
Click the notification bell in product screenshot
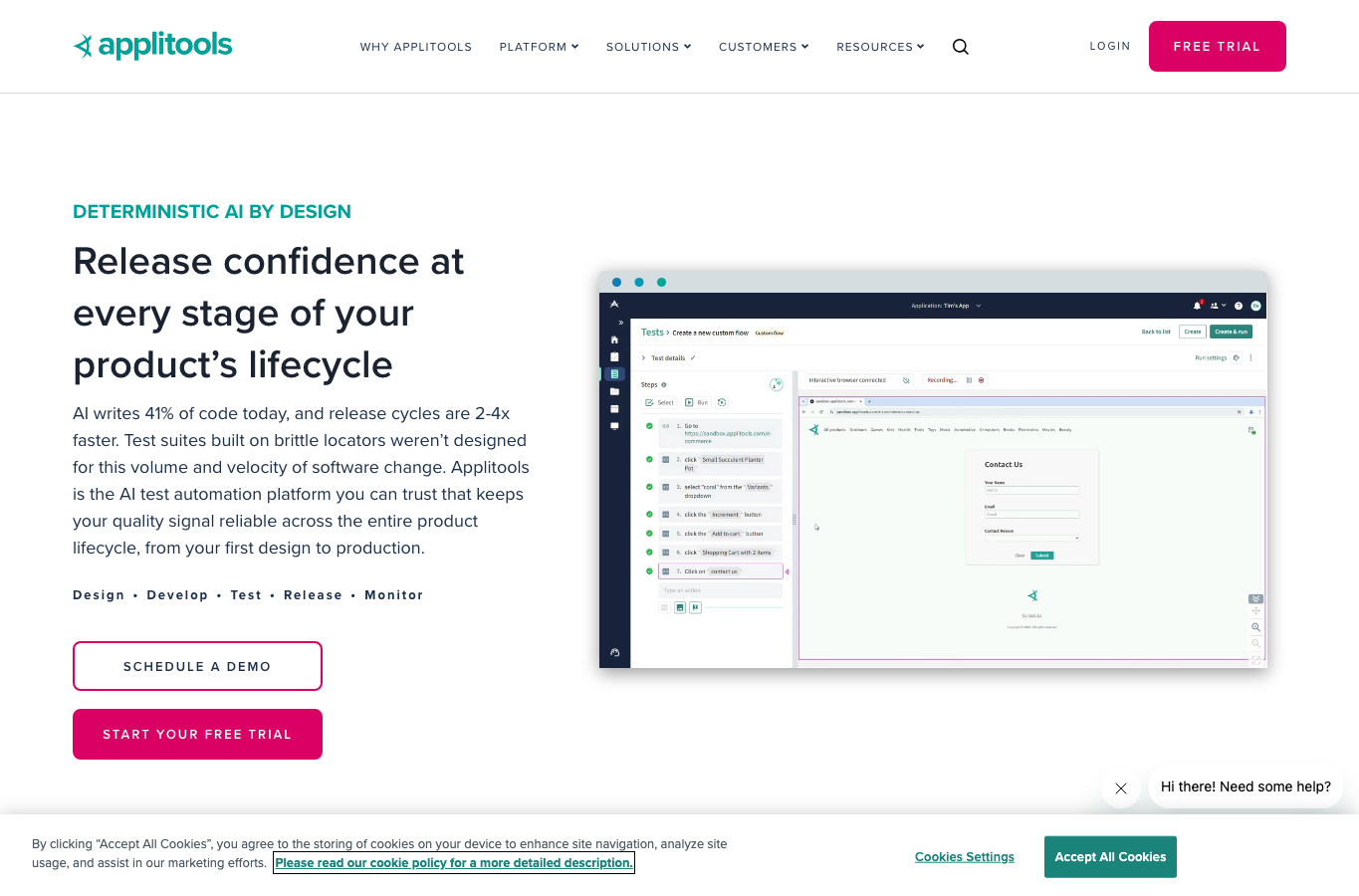(1198, 306)
